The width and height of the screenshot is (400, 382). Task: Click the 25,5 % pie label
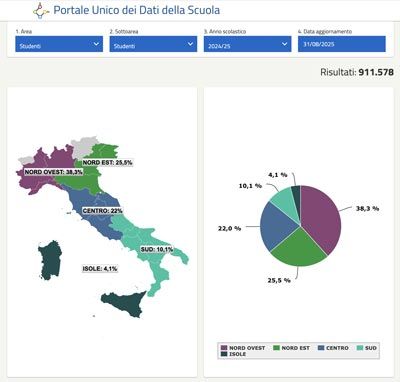pyautogui.click(x=279, y=280)
